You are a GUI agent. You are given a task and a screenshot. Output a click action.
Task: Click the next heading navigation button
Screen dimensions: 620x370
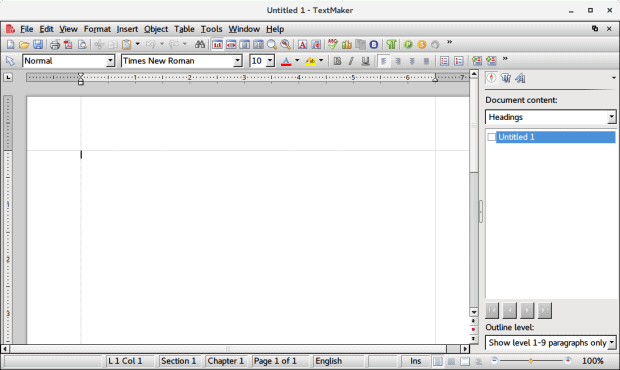click(x=527, y=310)
